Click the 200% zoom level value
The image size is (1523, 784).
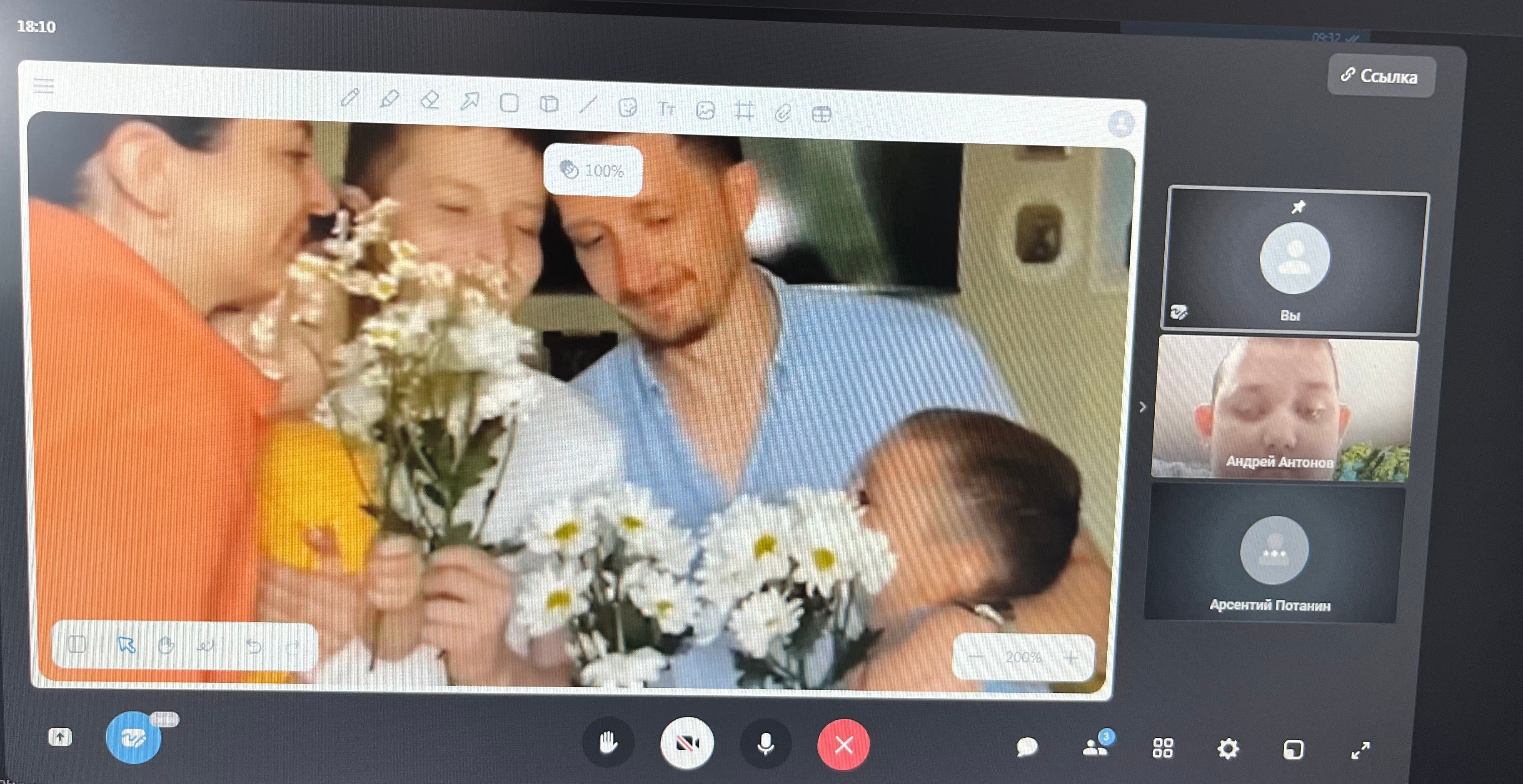(1024, 657)
